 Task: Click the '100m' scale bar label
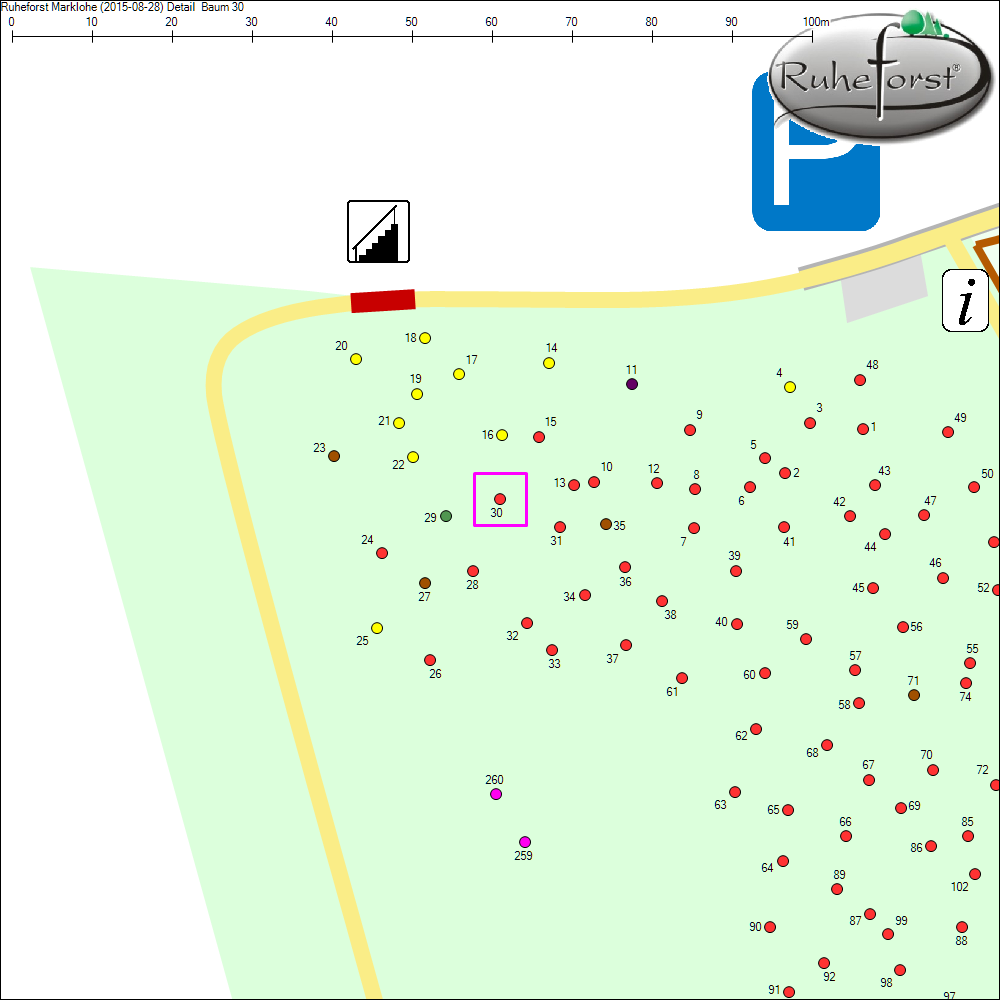[x=816, y=22]
